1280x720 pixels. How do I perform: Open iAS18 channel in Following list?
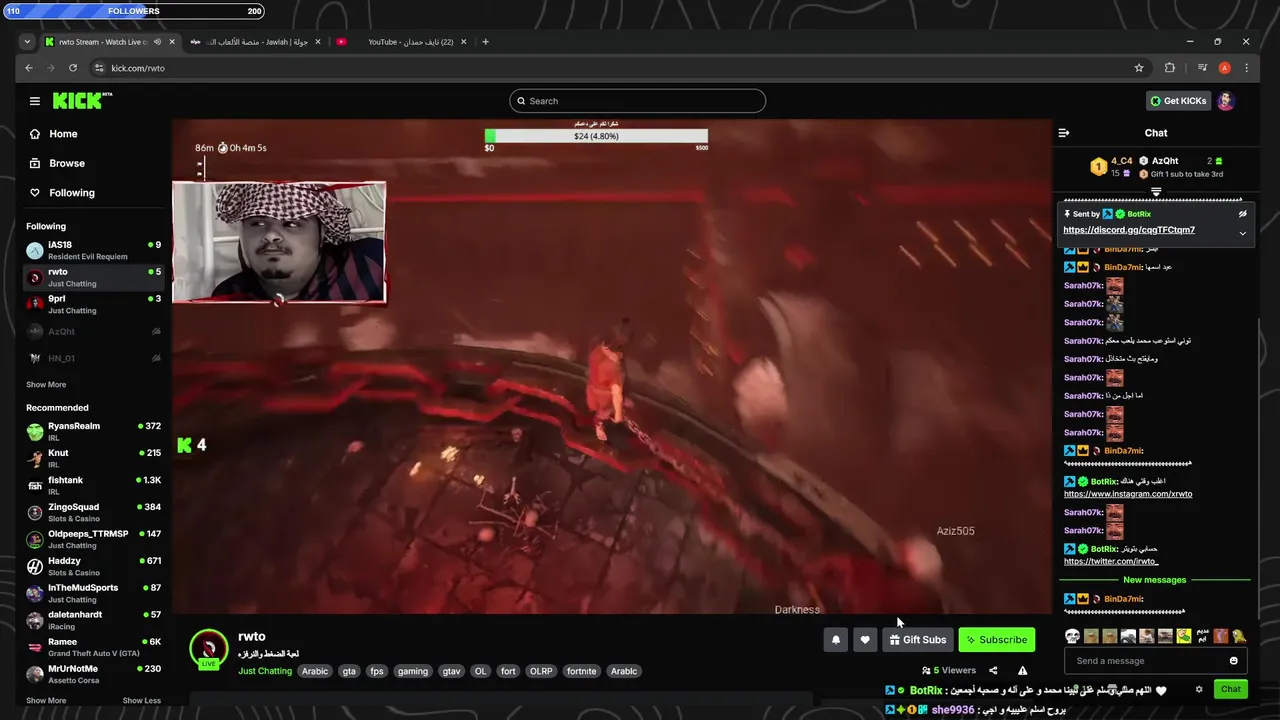tap(94, 250)
